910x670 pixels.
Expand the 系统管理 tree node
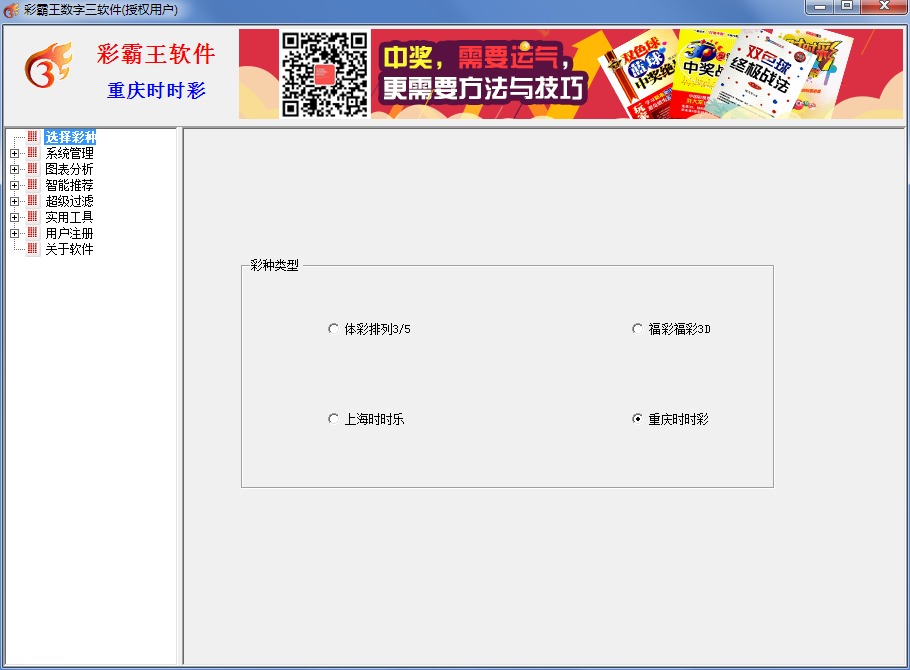(14, 153)
